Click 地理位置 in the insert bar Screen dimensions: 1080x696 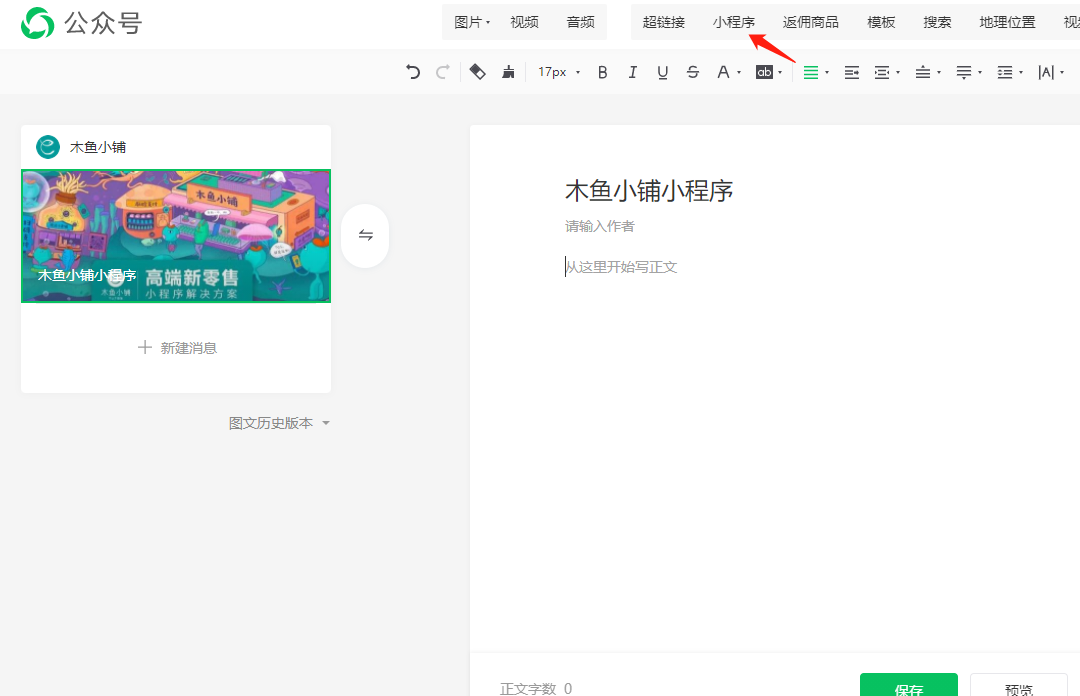[x=1008, y=22]
